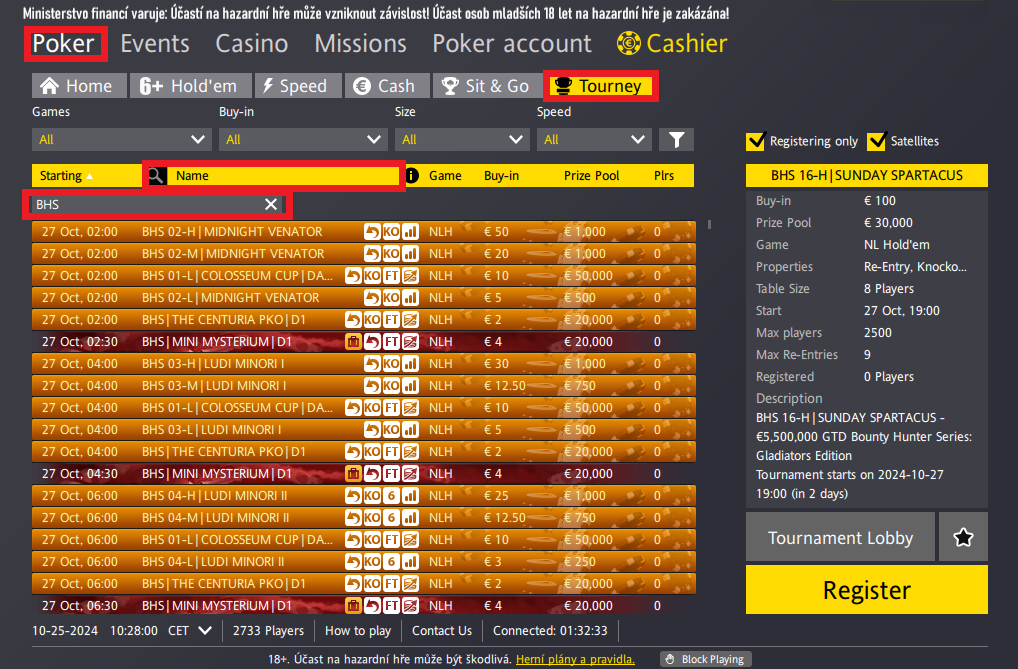Click KO icon in BHS 03-H Ludi Minori I row

(391, 364)
